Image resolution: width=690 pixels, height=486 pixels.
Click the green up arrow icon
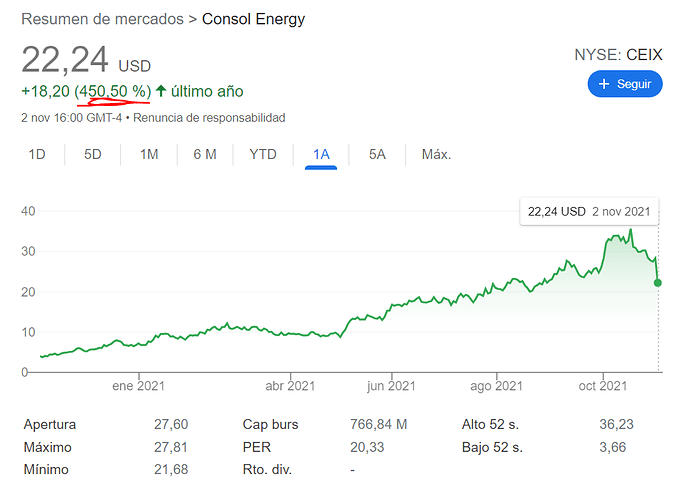point(161,91)
